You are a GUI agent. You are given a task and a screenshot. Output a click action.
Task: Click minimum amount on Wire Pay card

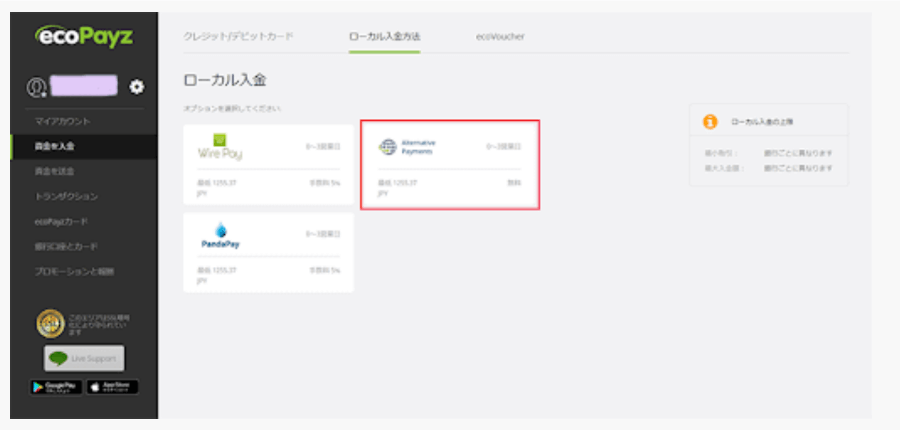pyautogui.click(x=217, y=188)
